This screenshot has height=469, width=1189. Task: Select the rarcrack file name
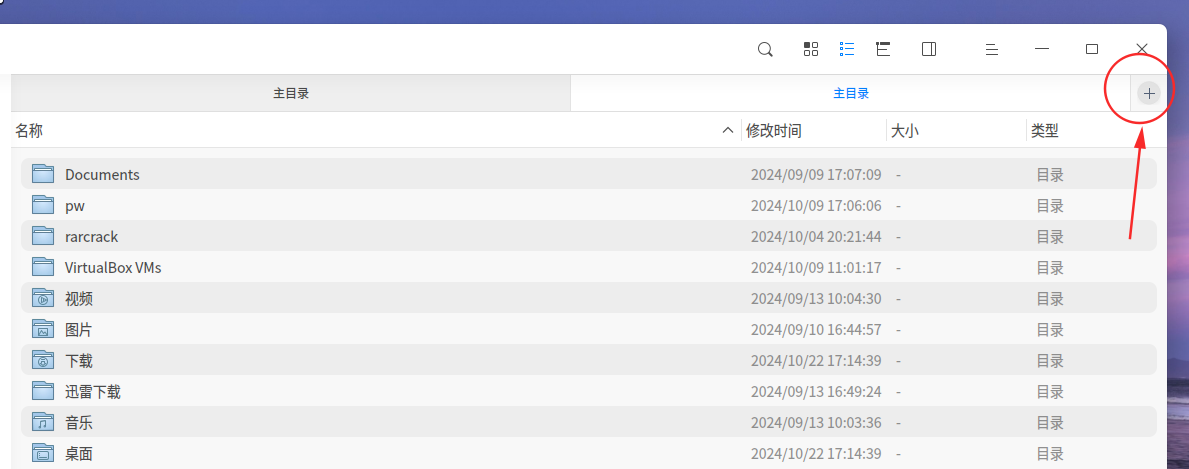tap(92, 237)
